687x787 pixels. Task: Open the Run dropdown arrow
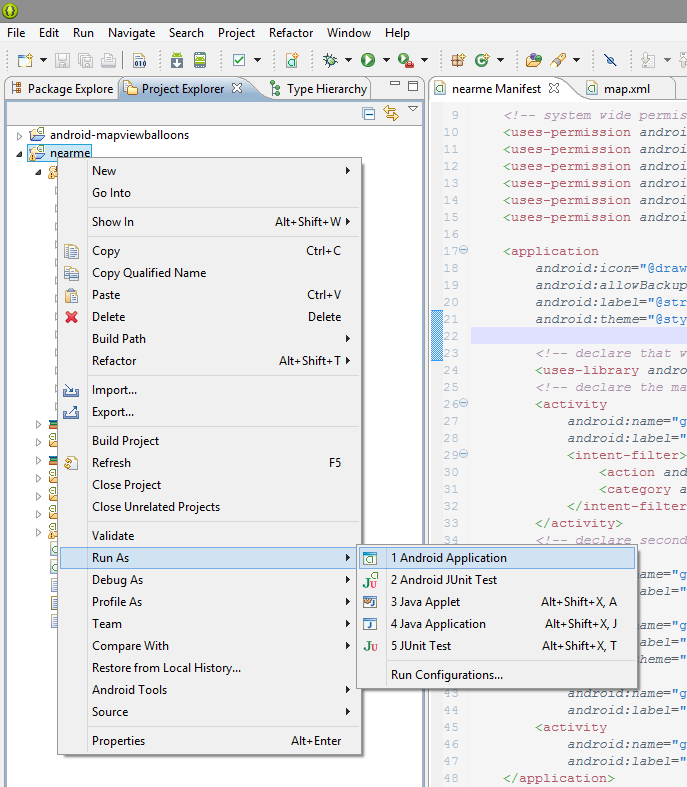tap(386, 61)
